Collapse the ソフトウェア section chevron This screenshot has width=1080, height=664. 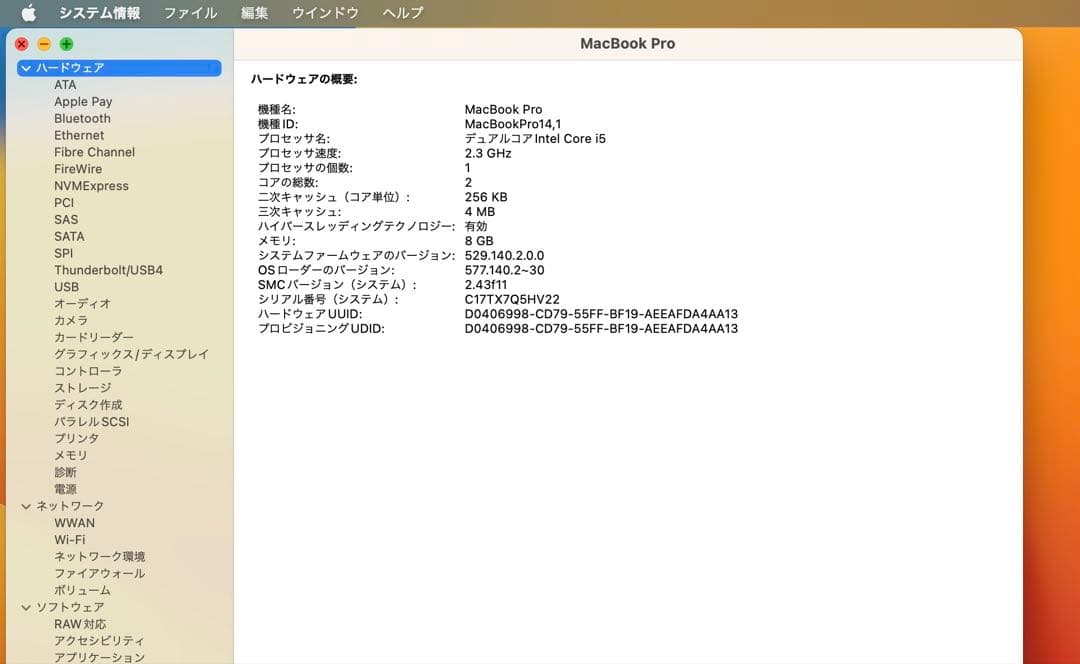tap(26, 608)
